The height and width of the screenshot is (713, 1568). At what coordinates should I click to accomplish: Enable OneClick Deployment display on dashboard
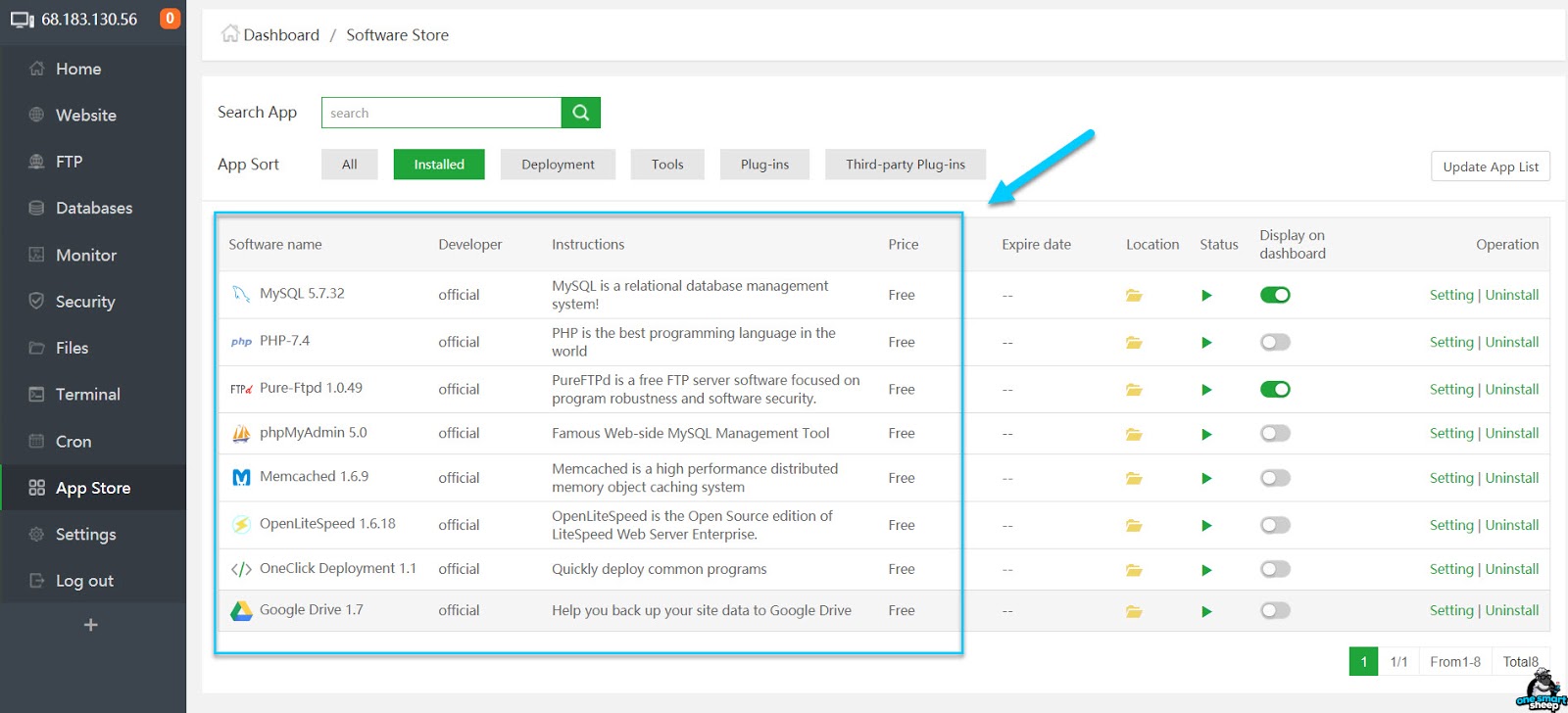(x=1275, y=569)
